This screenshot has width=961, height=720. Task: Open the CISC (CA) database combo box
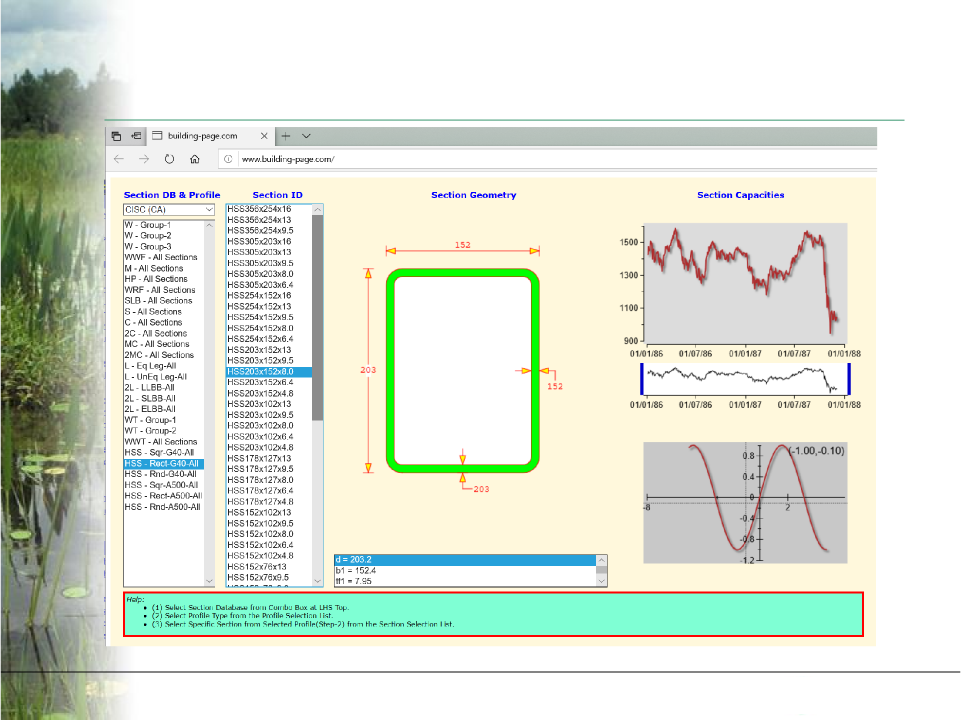pos(169,210)
